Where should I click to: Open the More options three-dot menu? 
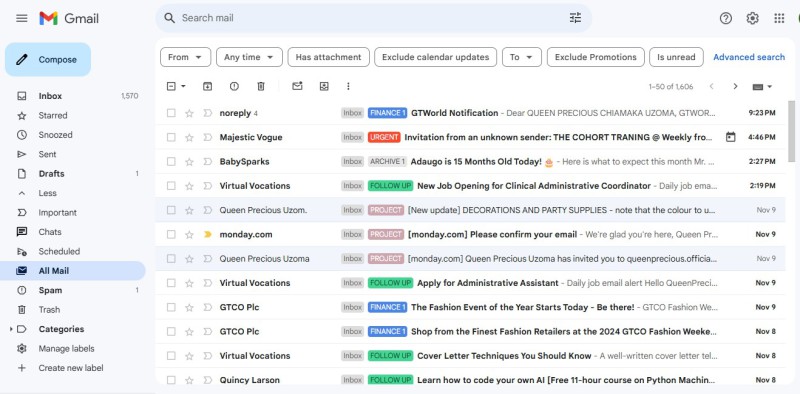tap(348, 86)
